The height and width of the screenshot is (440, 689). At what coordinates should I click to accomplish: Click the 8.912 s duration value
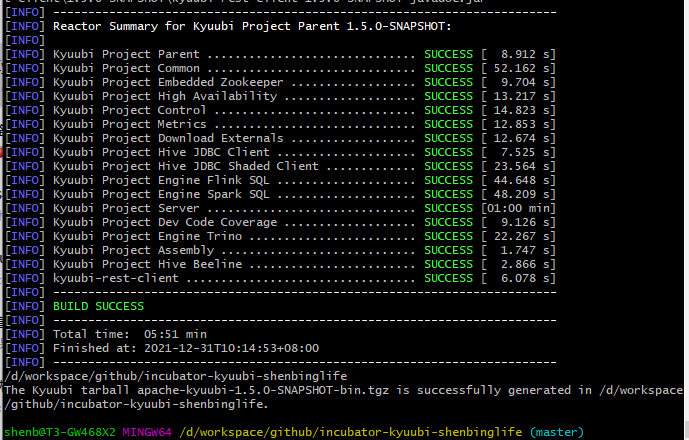pyautogui.click(x=526, y=55)
